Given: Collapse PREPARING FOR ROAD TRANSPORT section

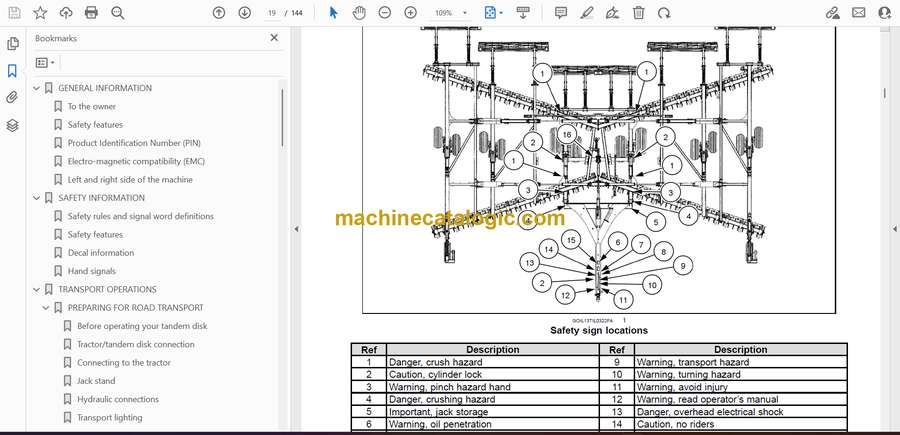Looking at the screenshot, I should point(46,308).
